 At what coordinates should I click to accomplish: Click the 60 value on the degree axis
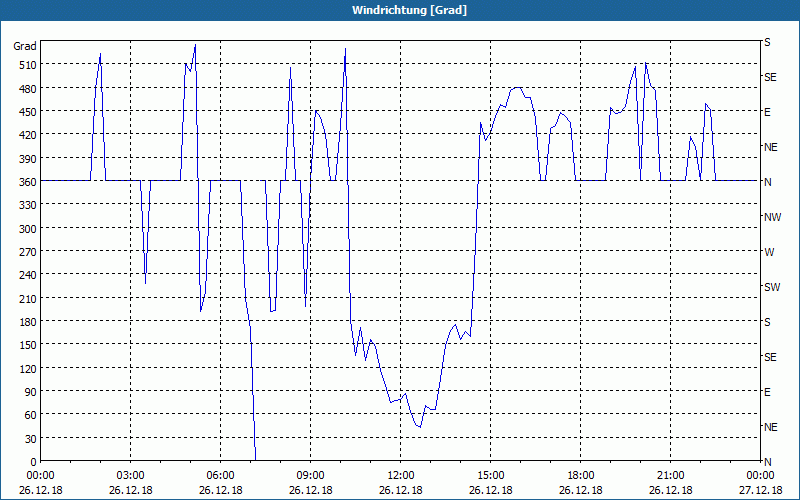pyautogui.click(x=31, y=415)
